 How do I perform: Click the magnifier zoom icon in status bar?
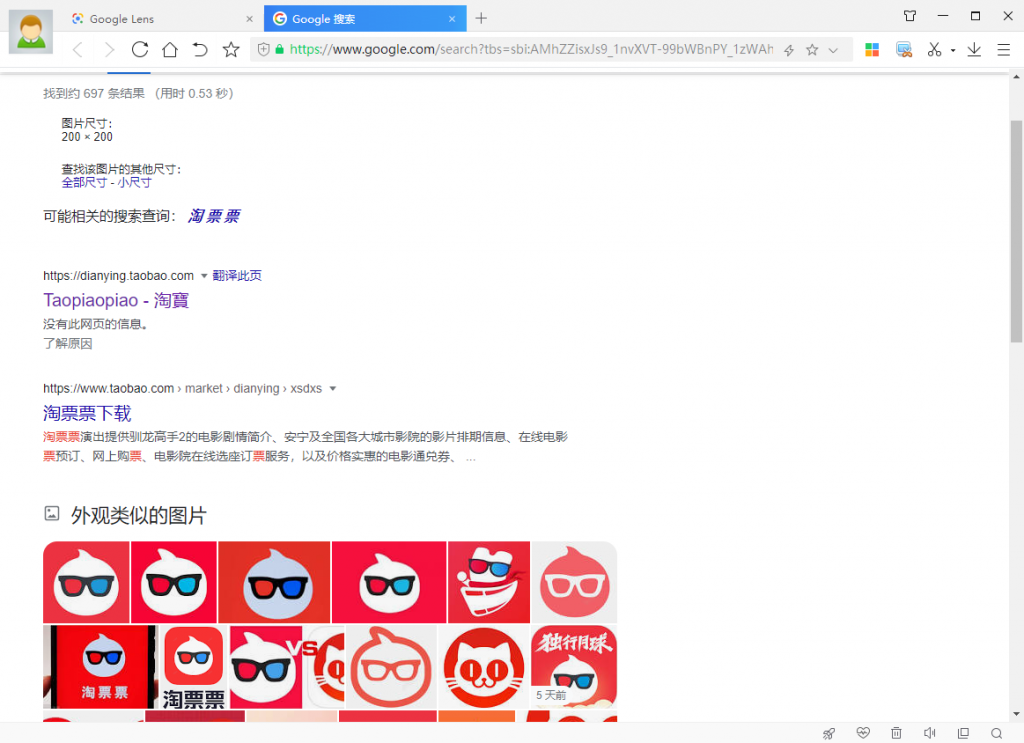pos(997,733)
